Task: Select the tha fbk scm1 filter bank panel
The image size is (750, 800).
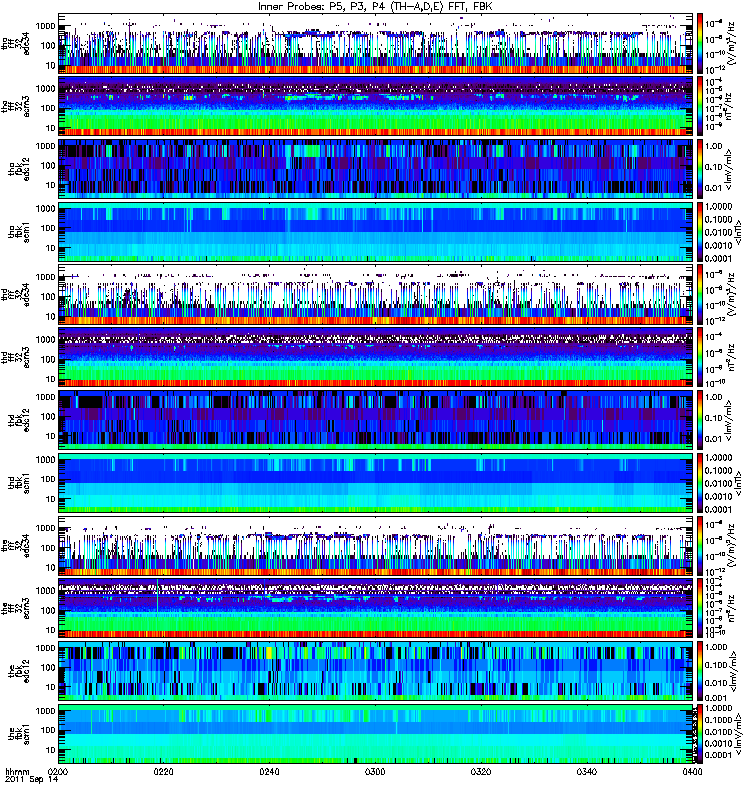Action: (x=376, y=232)
